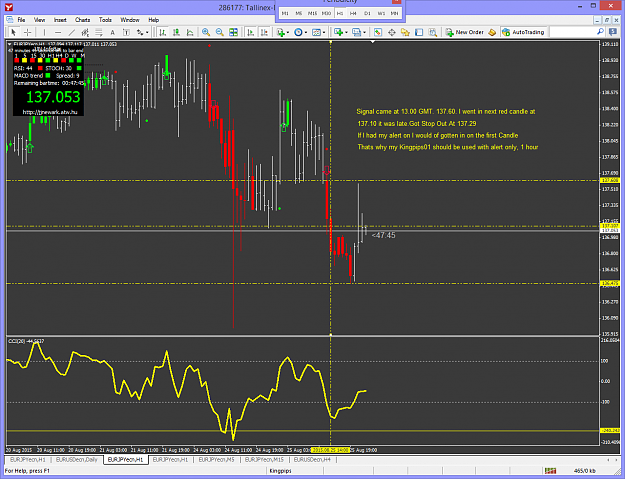Click the Periods clock icon
The height and width of the screenshot is (479, 625).
[x=298, y=32]
